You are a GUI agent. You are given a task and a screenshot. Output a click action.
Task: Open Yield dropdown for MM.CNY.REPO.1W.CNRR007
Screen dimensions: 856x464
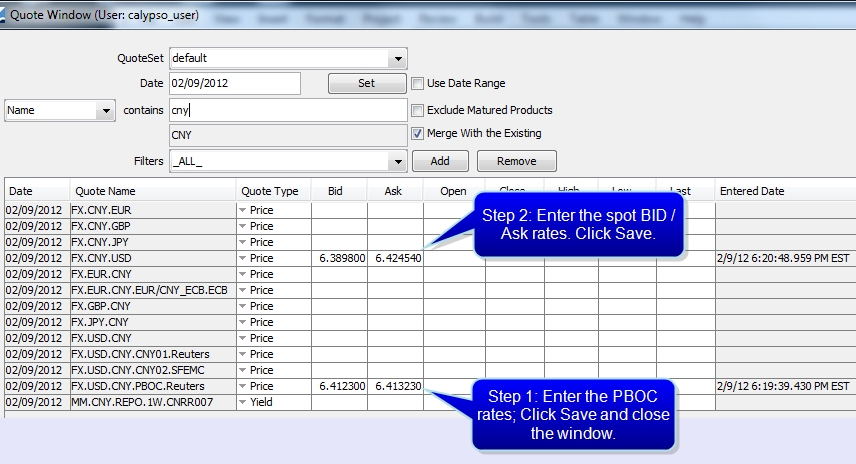(242, 402)
